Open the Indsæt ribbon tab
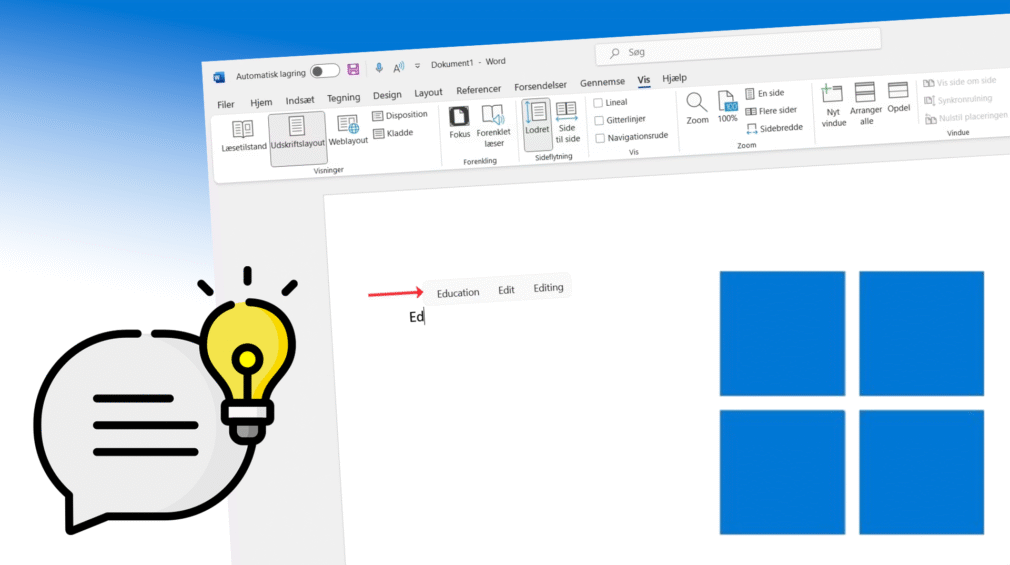 [300, 100]
